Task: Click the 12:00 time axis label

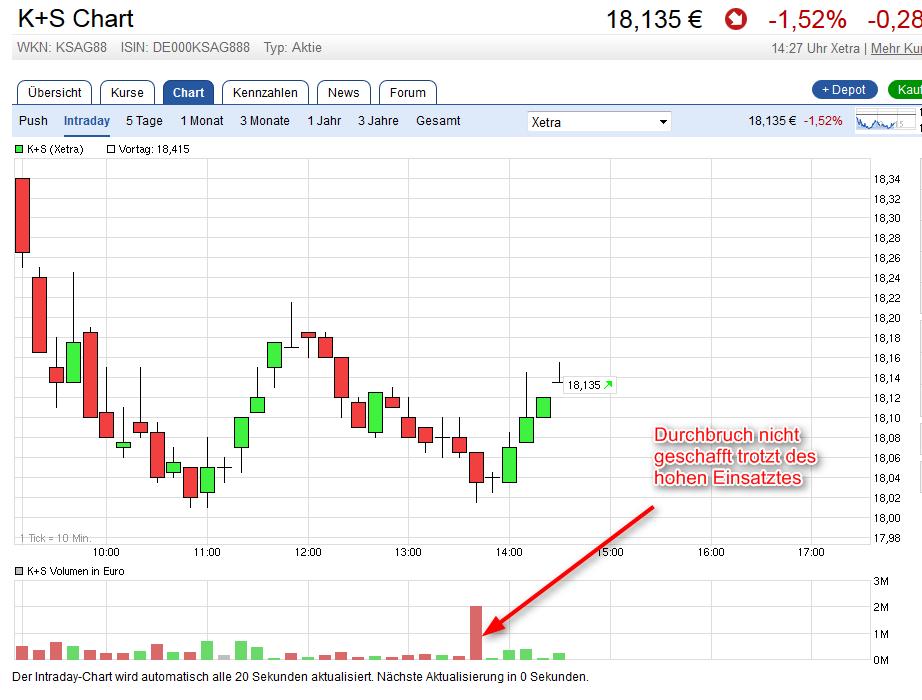Action: coord(308,552)
